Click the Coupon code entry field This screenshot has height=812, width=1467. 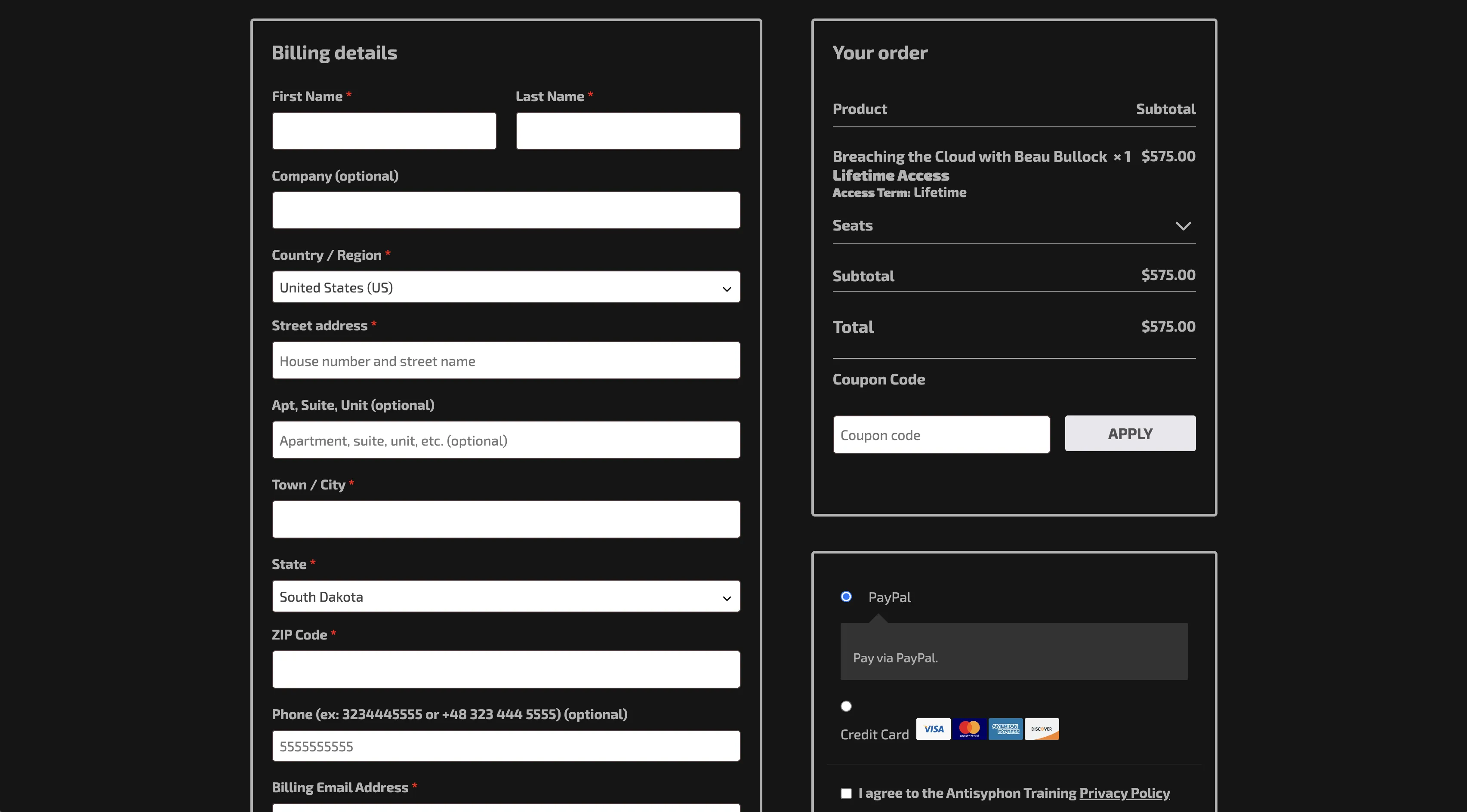click(941, 434)
